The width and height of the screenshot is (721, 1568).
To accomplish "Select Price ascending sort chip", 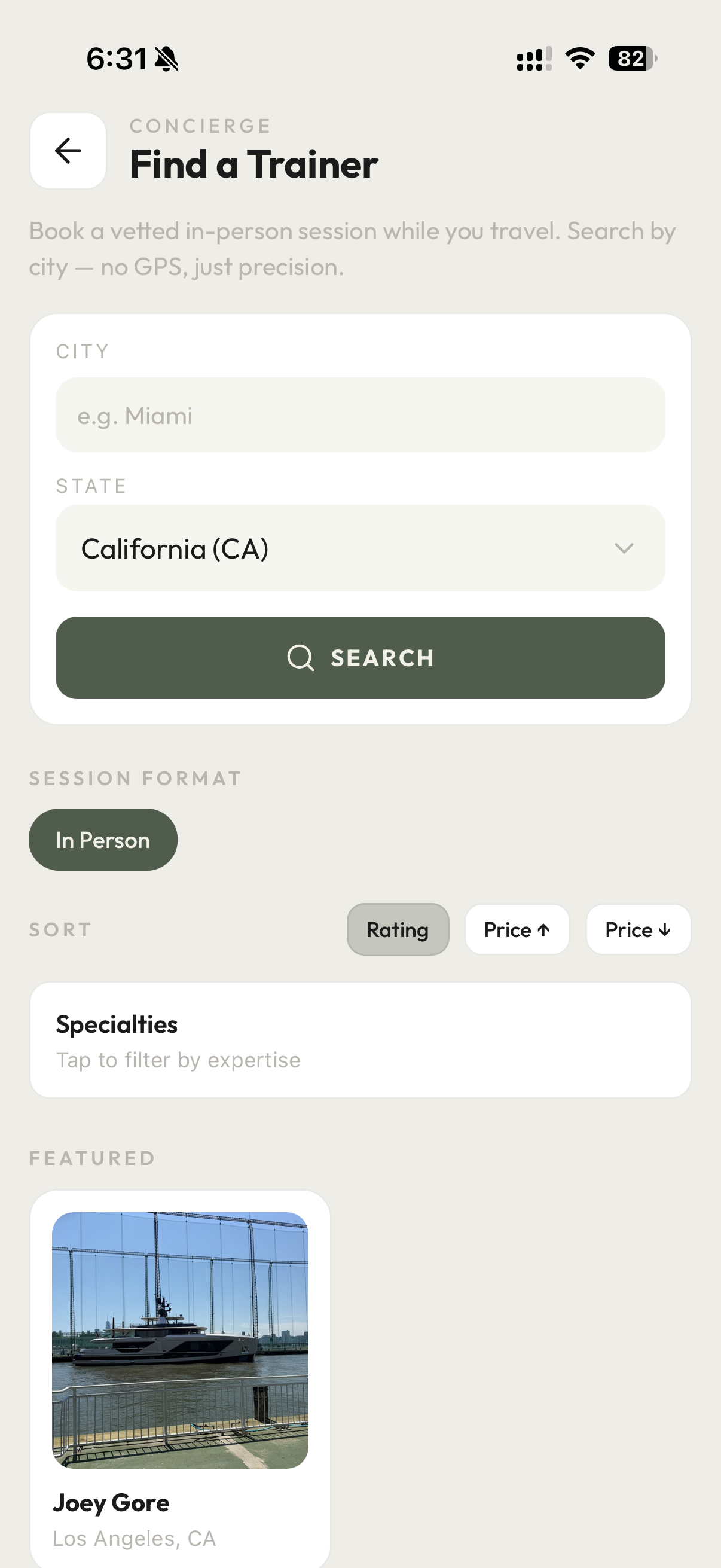I will (x=517, y=929).
